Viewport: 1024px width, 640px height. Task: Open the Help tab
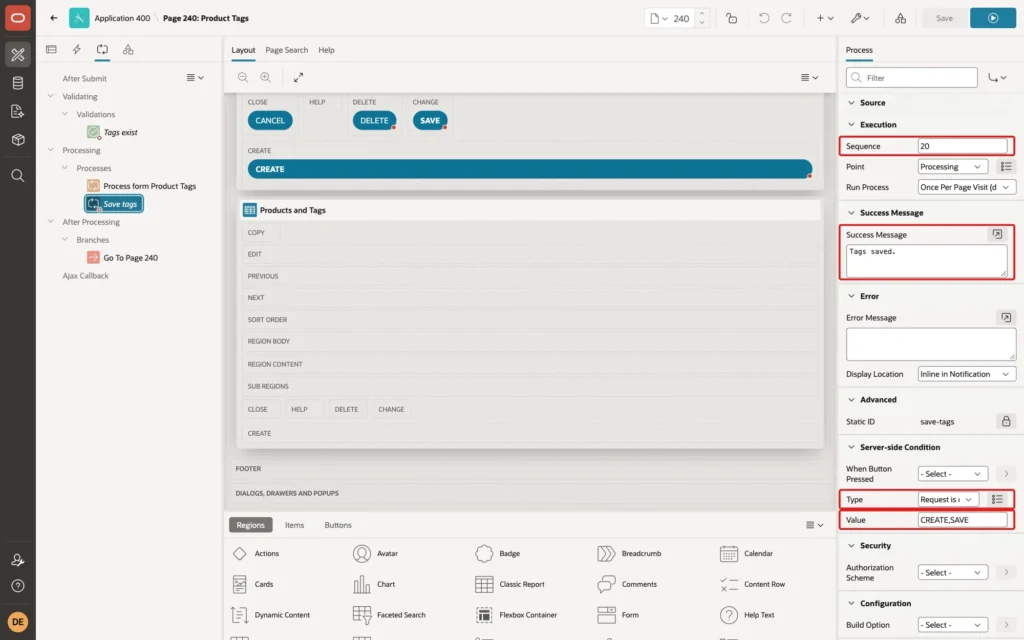pyautogui.click(x=326, y=50)
